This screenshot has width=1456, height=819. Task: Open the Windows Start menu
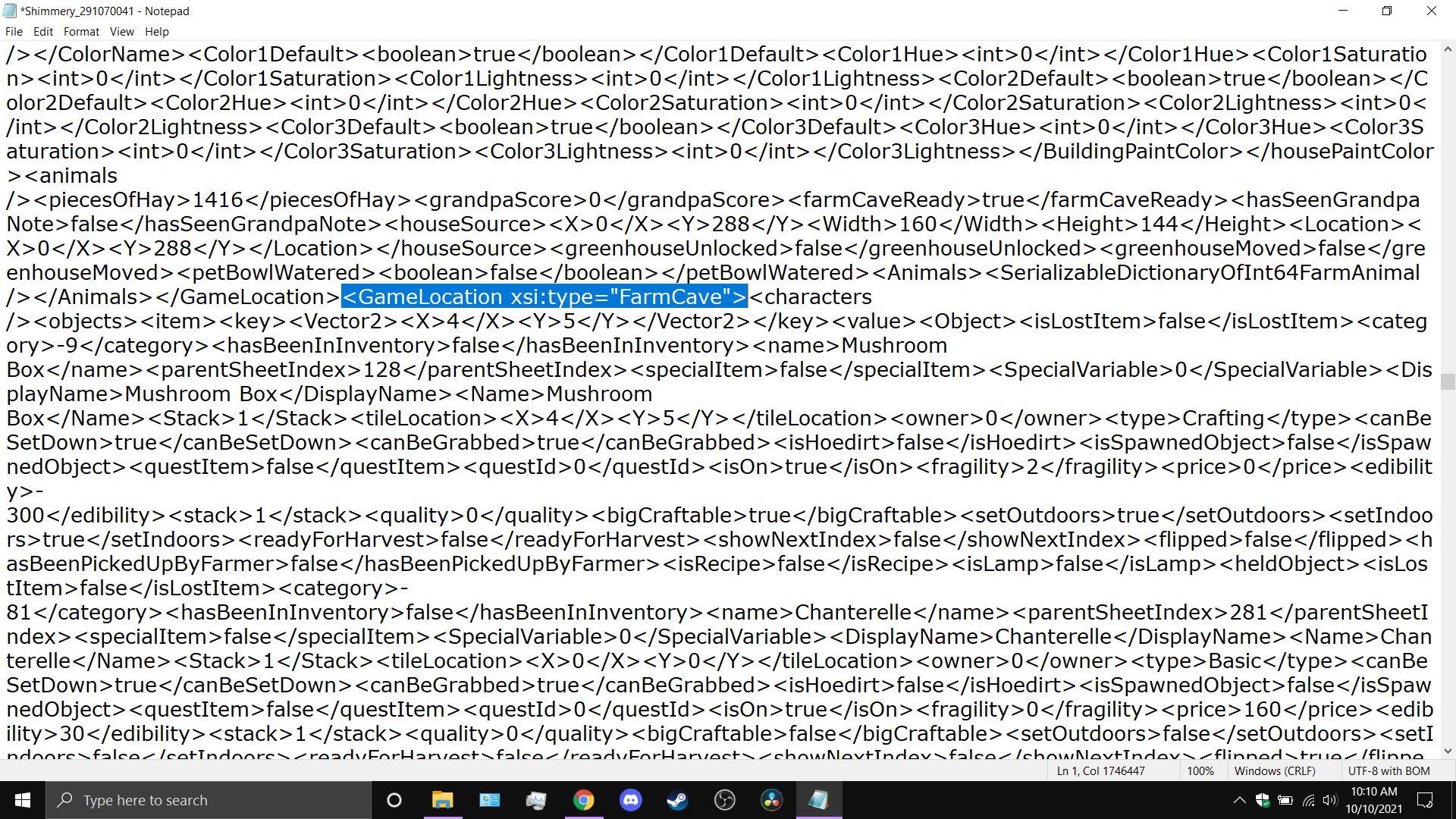coord(23,800)
